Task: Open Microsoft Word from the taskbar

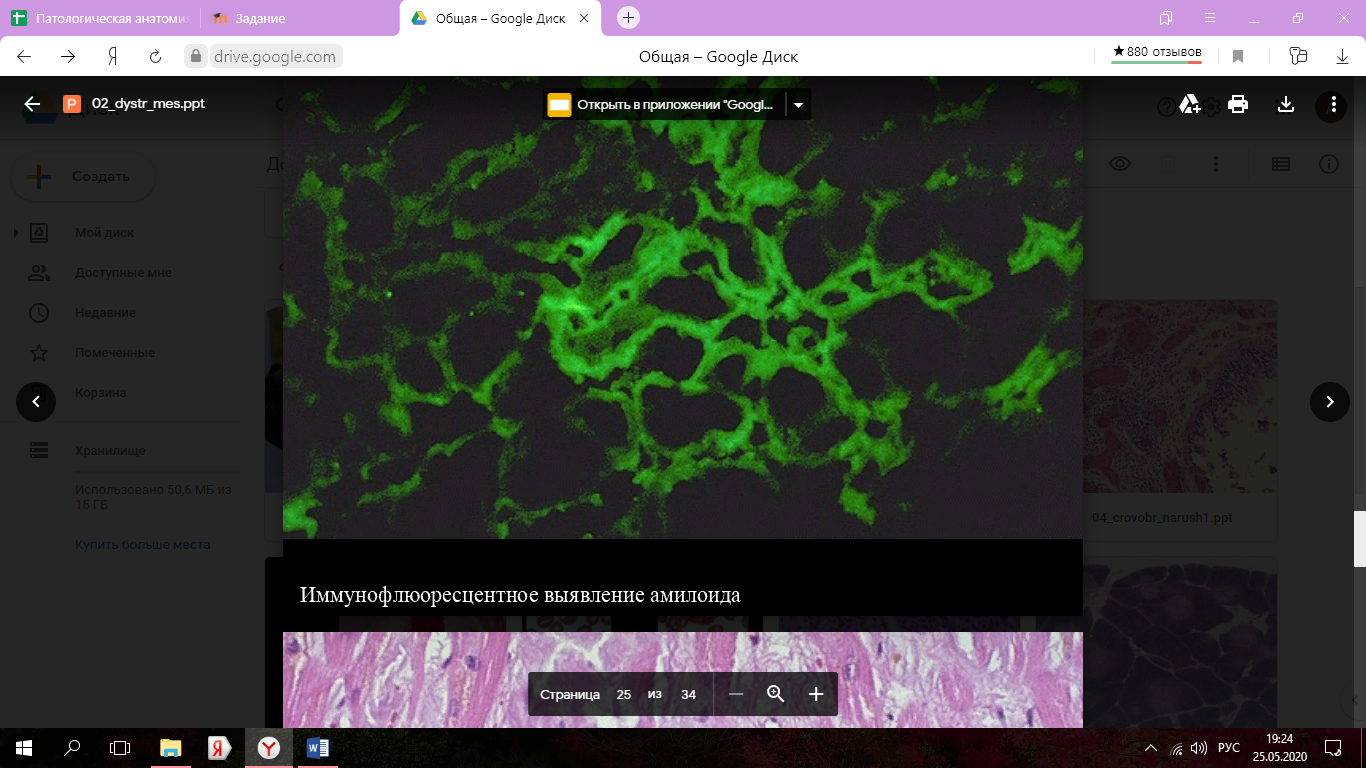Action: (x=318, y=748)
